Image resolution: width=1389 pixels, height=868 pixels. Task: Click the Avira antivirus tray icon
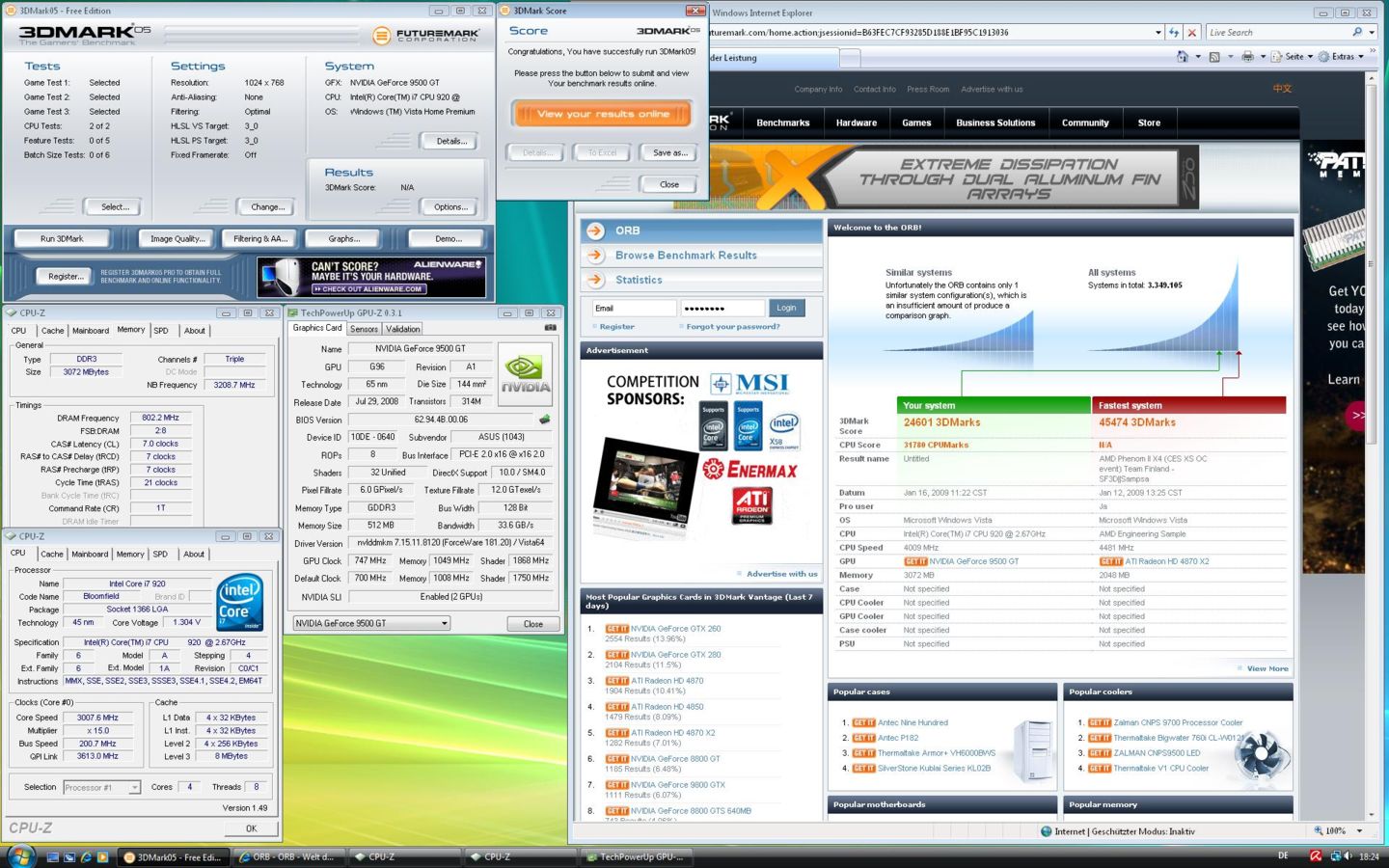(x=1316, y=855)
